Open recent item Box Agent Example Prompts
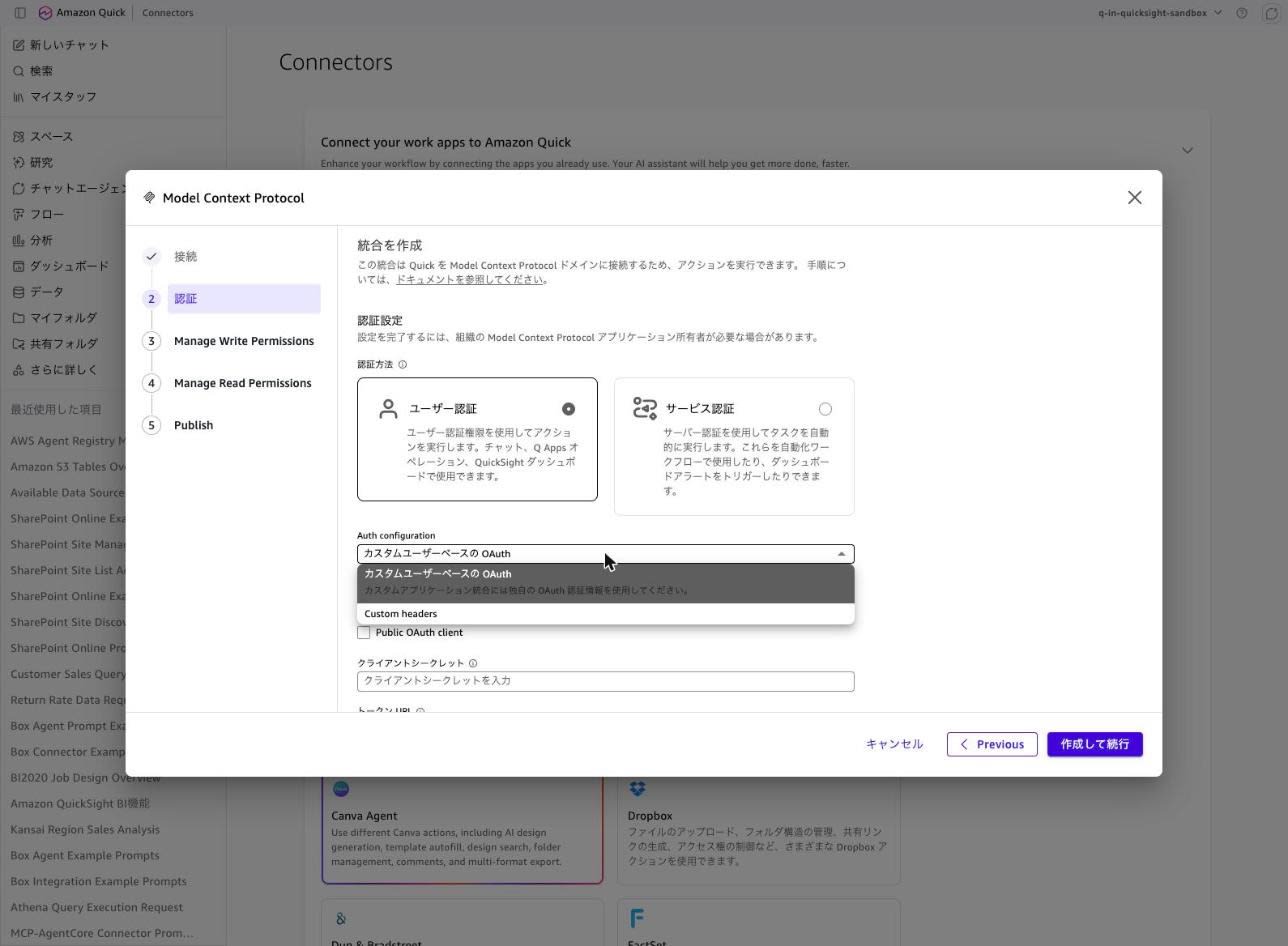This screenshot has height=946, width=1288. point(85,856)
